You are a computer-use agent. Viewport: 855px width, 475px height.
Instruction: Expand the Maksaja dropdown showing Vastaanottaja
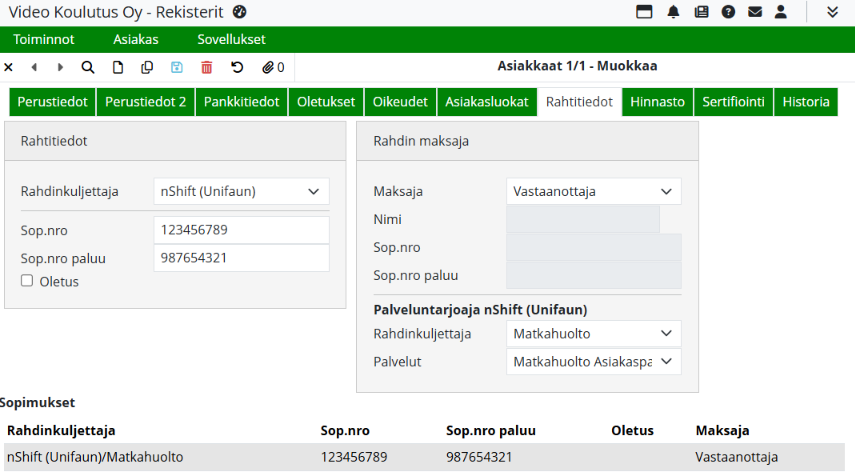[593, 191]
